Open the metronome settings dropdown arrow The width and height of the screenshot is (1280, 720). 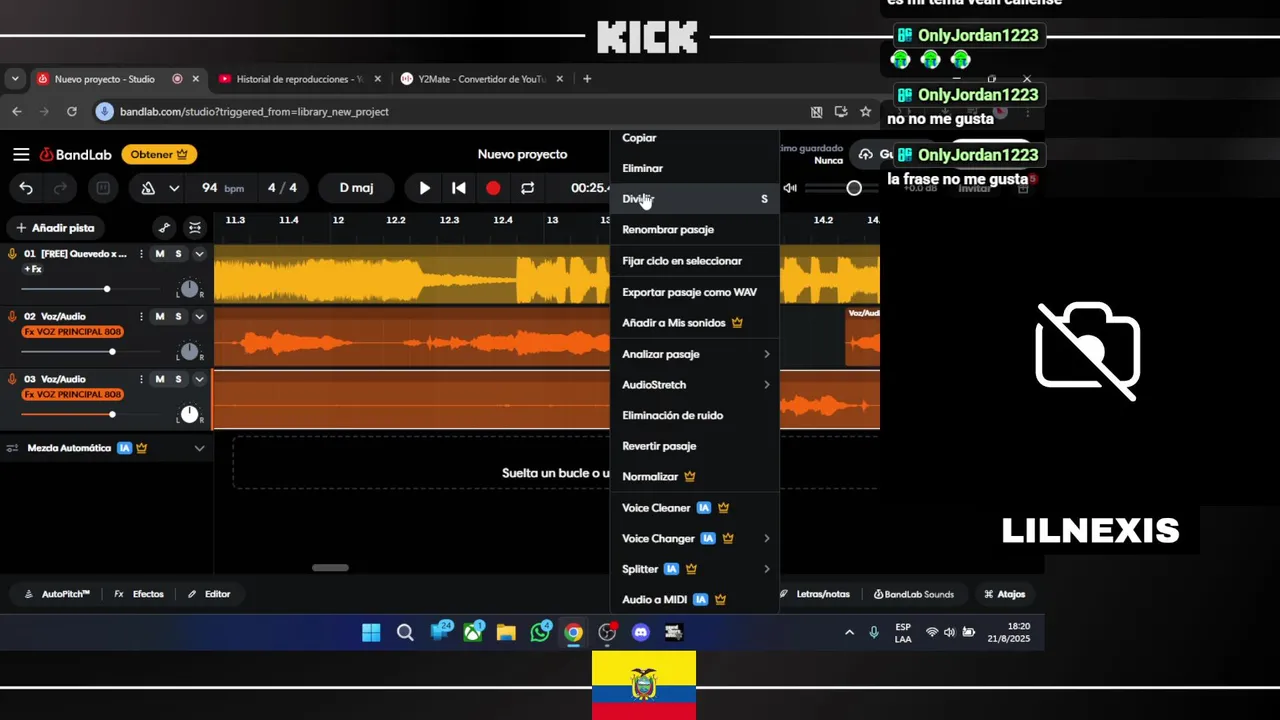(174, 188)
